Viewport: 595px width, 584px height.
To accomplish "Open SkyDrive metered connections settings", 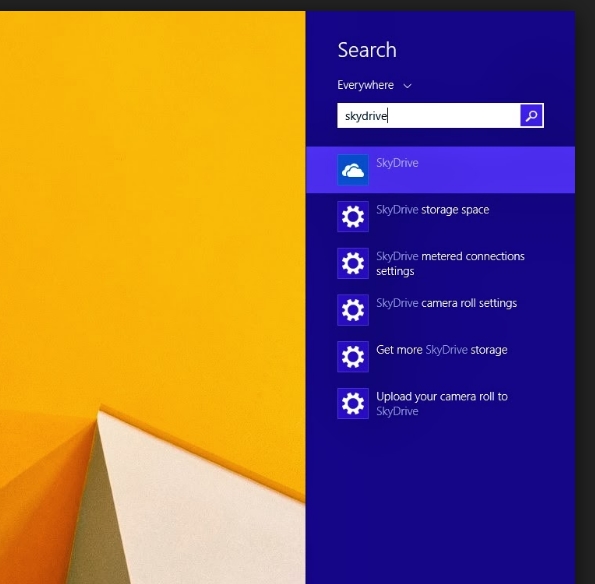I will pos(450,263).
